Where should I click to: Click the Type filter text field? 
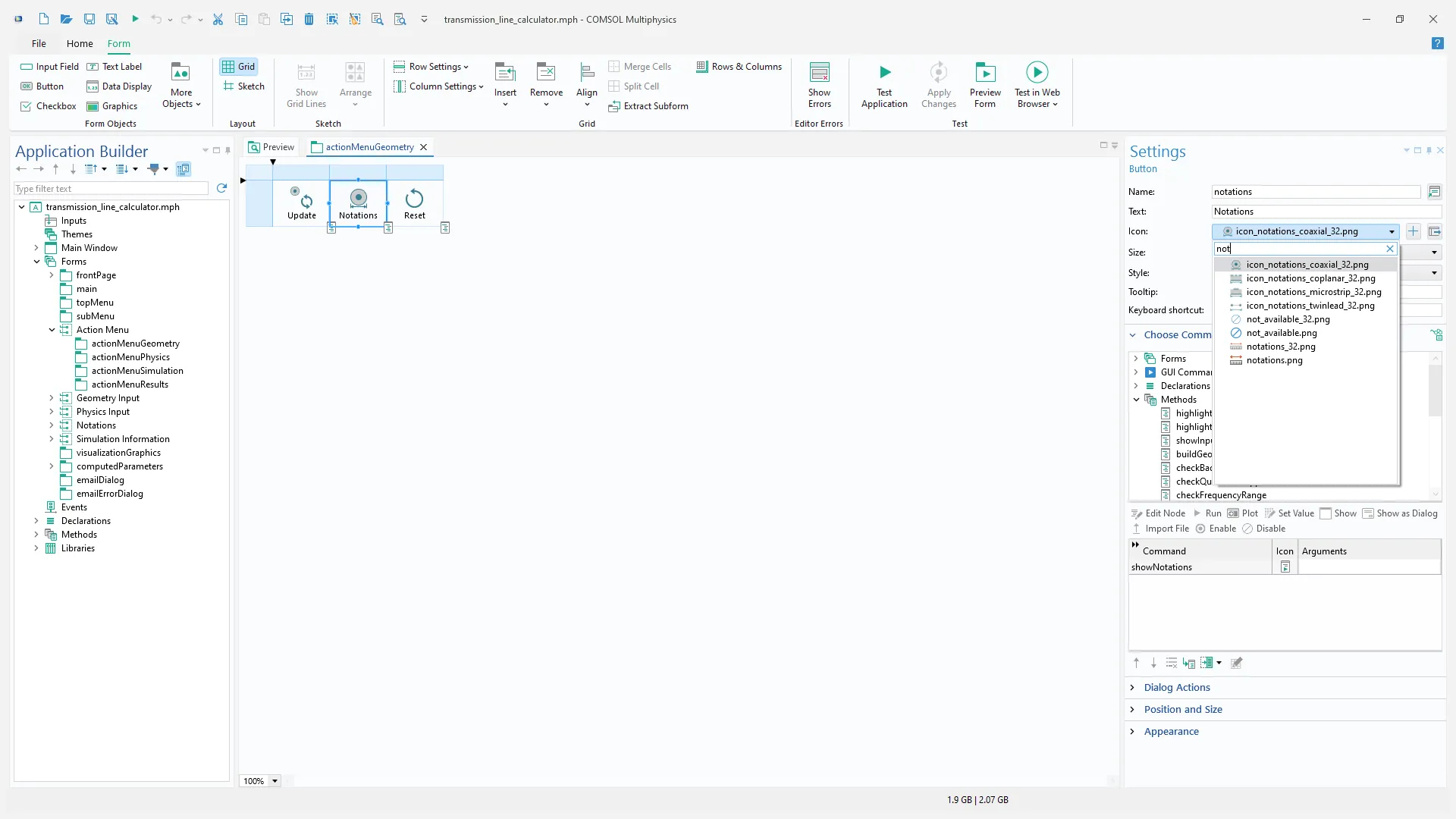[111, 189]
